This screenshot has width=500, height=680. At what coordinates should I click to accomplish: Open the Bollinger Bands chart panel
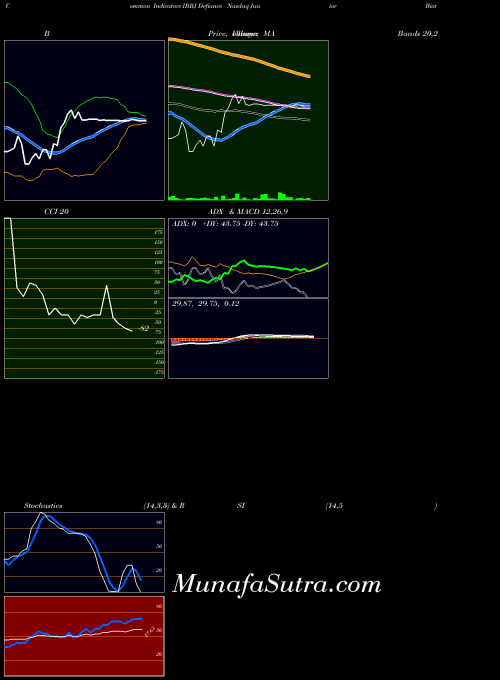[84, 121]
